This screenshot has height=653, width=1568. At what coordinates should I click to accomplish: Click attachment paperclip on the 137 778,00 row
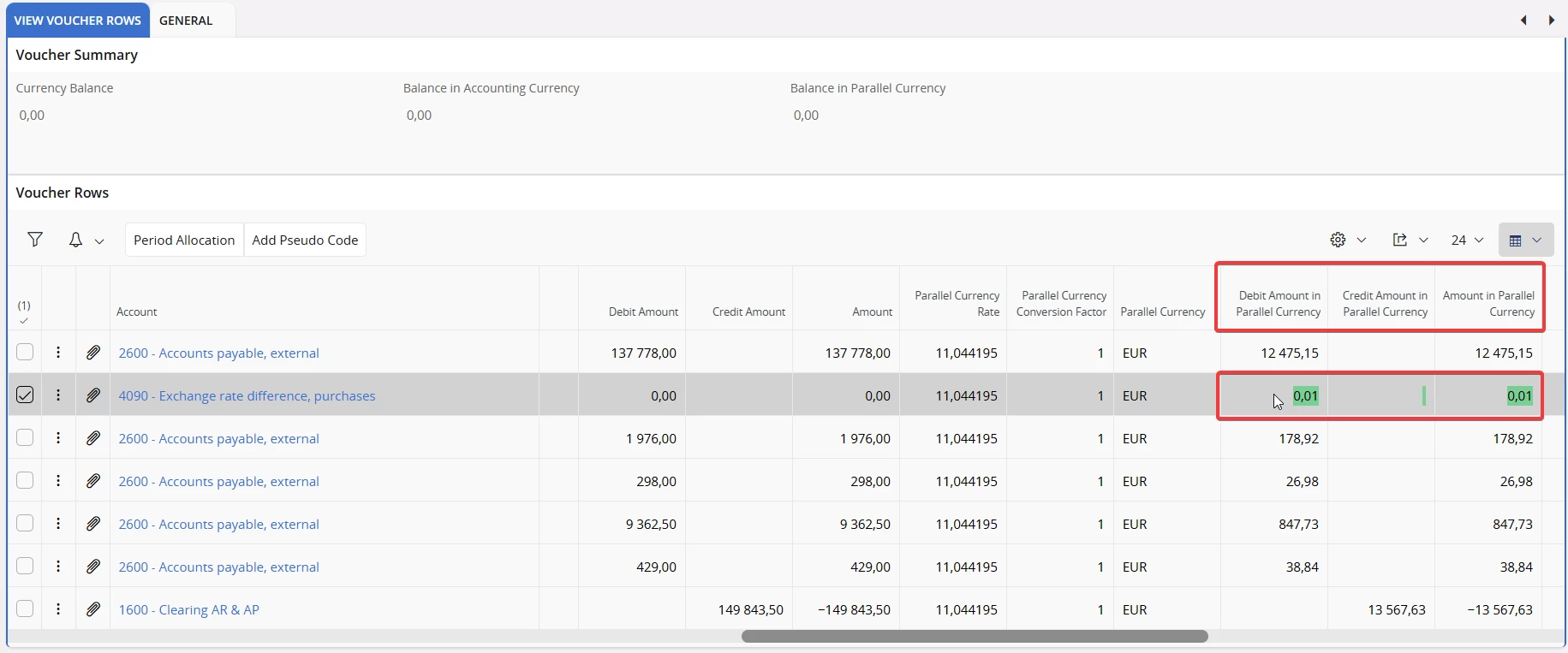93,353
